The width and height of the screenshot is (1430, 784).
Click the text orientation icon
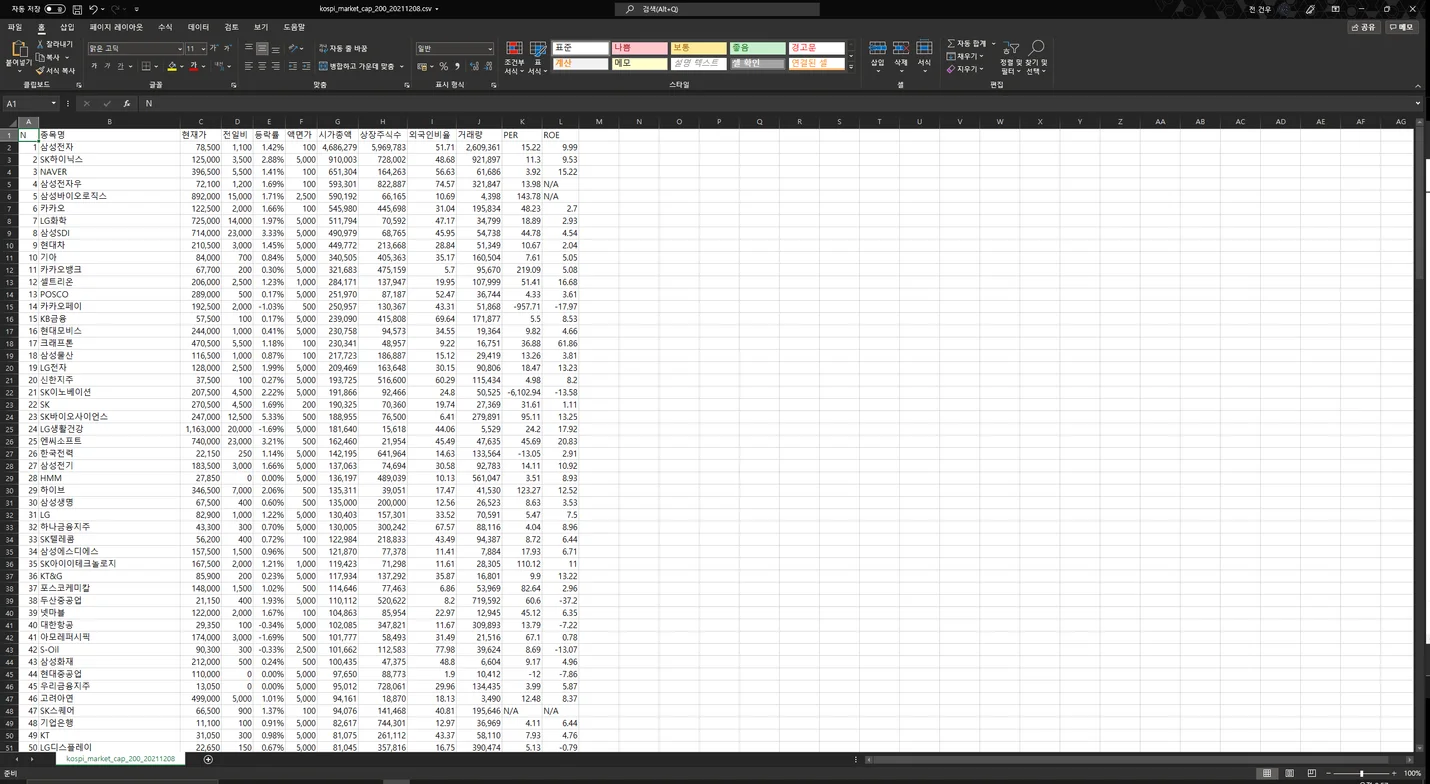[x=294, y=48]
